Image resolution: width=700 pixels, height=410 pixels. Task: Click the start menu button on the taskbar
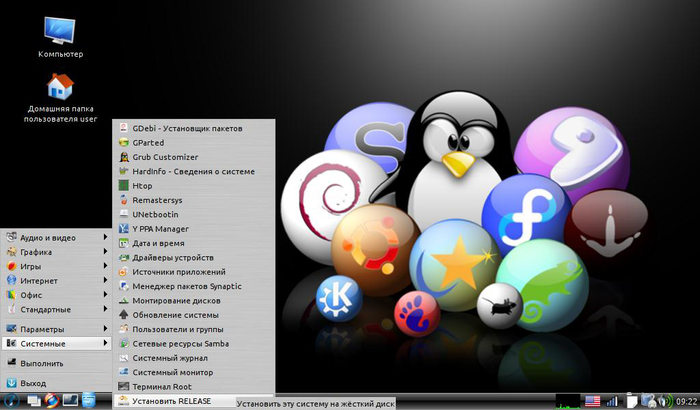[11, 401]
